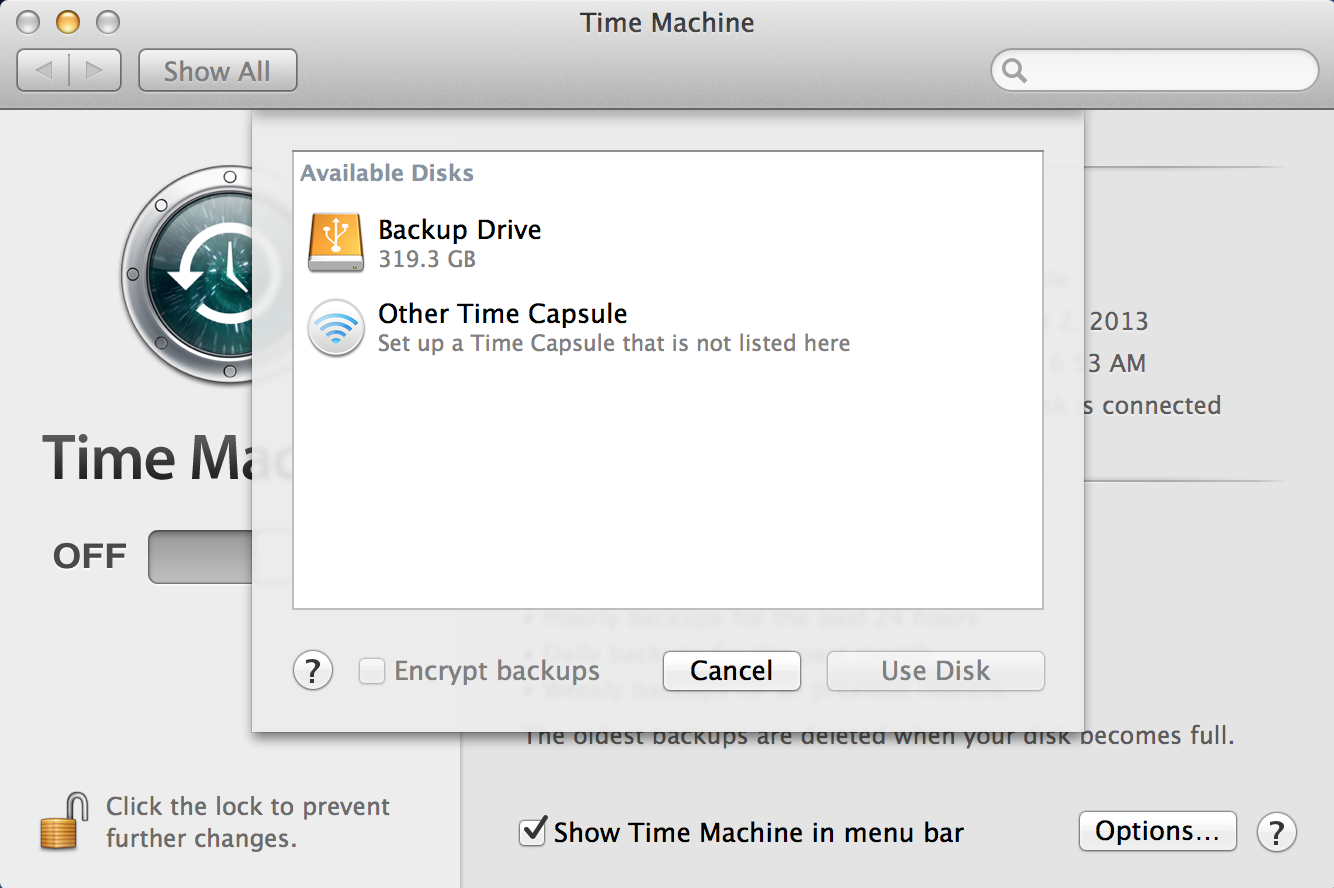Click the Show All button

coord(218,71)
